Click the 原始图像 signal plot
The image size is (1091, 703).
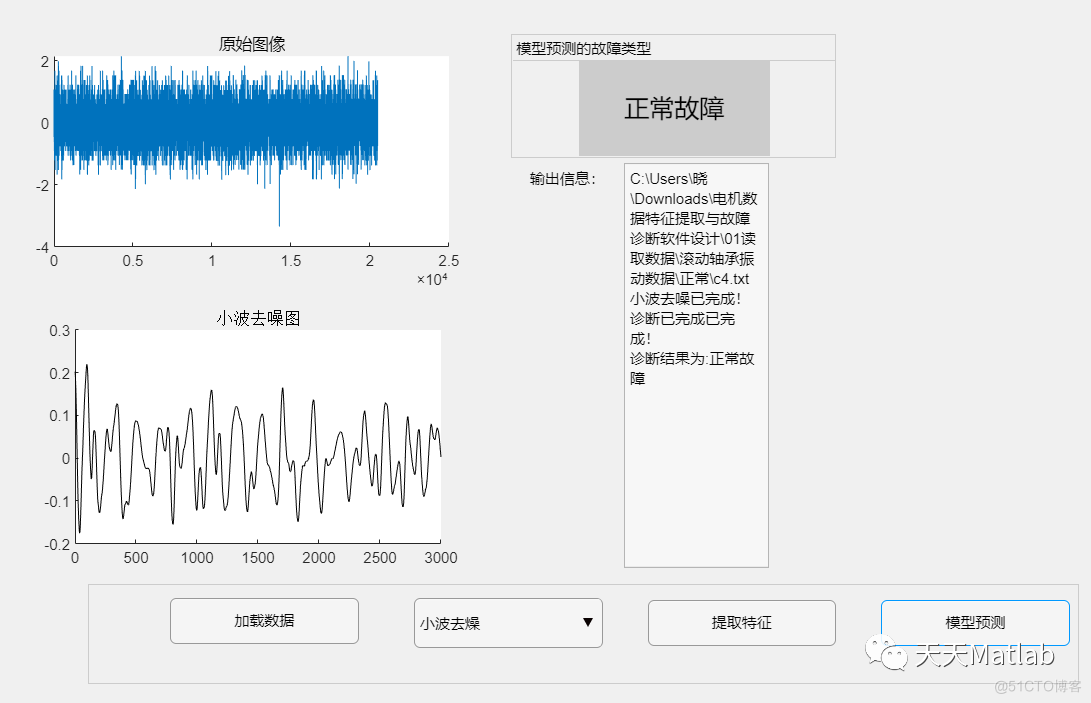[x=251, y=152]
